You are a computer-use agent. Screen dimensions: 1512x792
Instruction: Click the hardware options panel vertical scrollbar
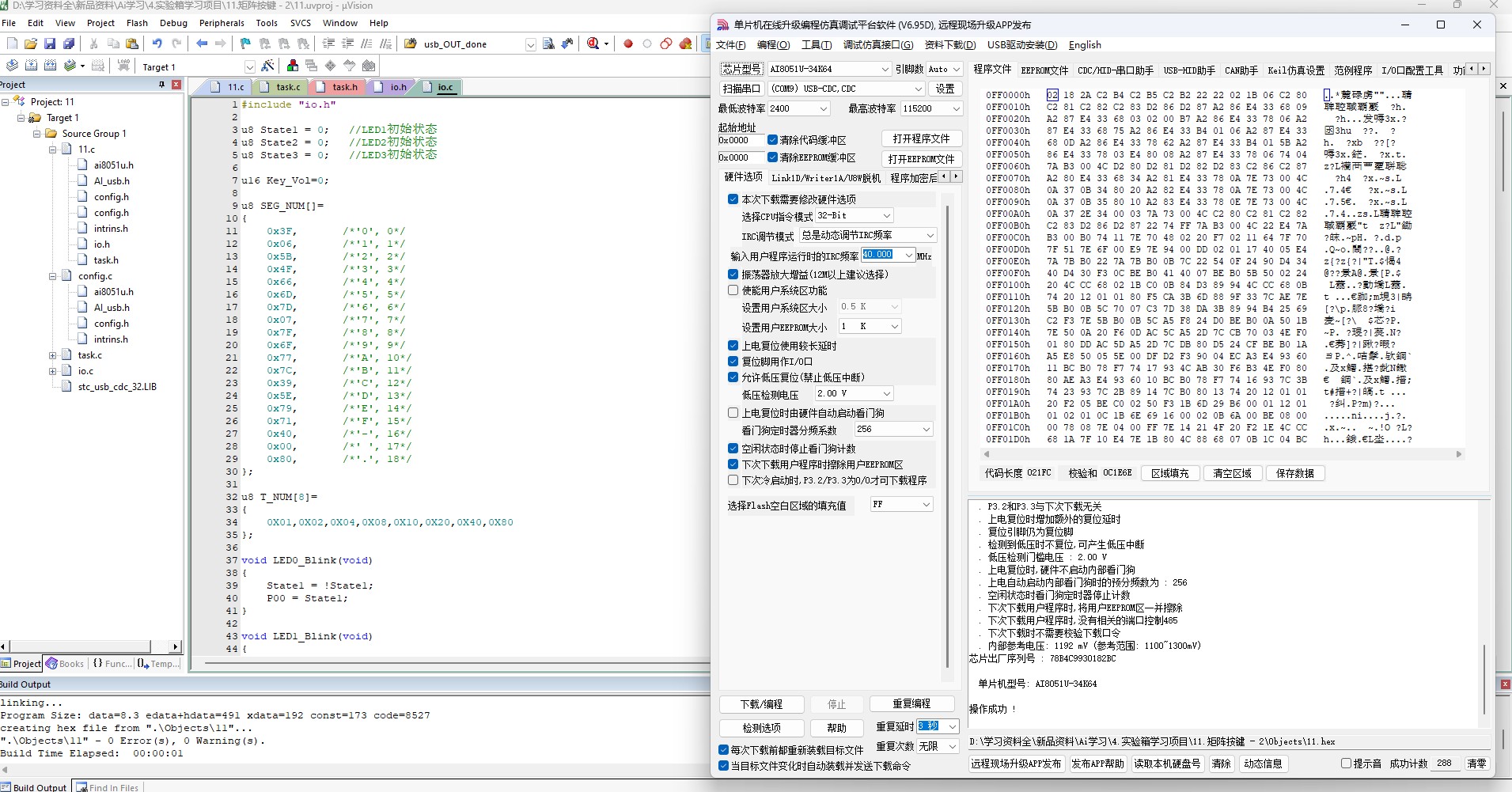947,435
